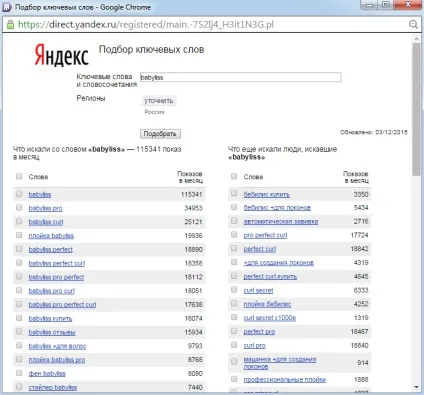Open the babyliss купить link
This screenshot has width=424, height=395.
[x=50, y=319]
